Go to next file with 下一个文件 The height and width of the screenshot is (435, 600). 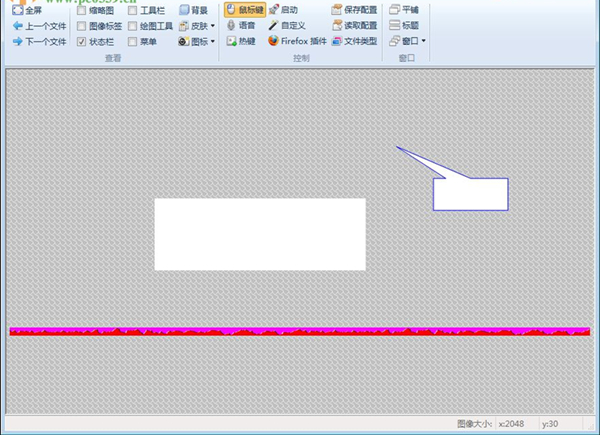pyautogui.click(x=39, y=42)
